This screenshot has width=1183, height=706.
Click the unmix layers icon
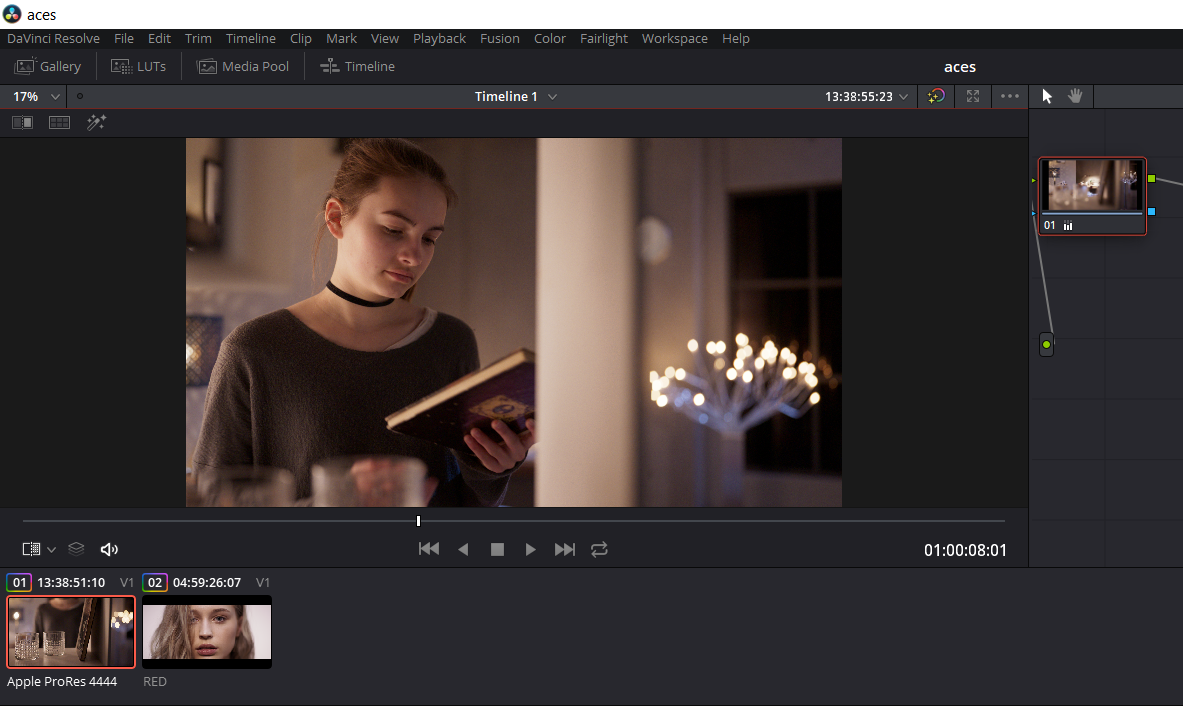pyautogui.click(x=76, y=549)
